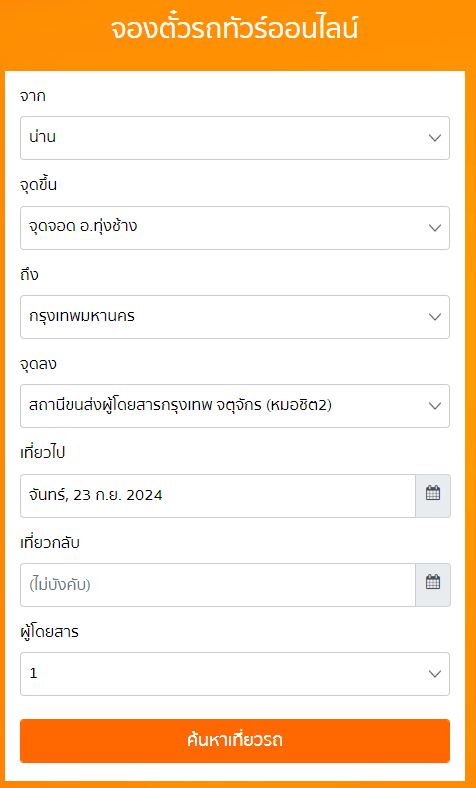Open the calendar icon beside เที่ยวกลับ field

click(x=433, y=584)
